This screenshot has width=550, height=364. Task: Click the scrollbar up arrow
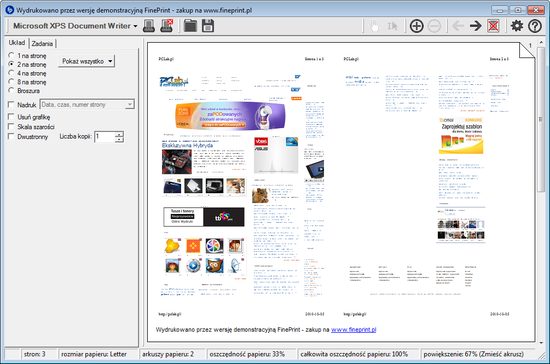(541, 42)
